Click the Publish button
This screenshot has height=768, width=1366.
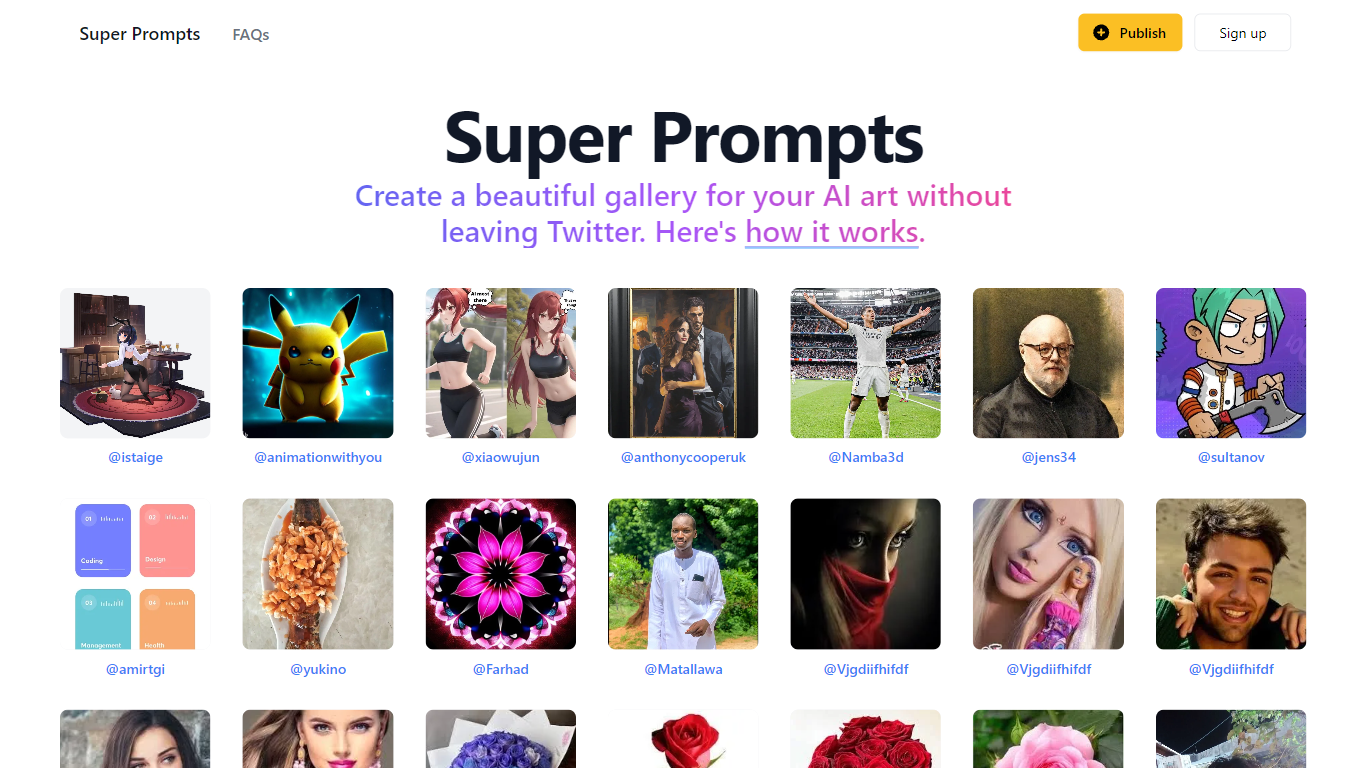[x=1130, y=33]
